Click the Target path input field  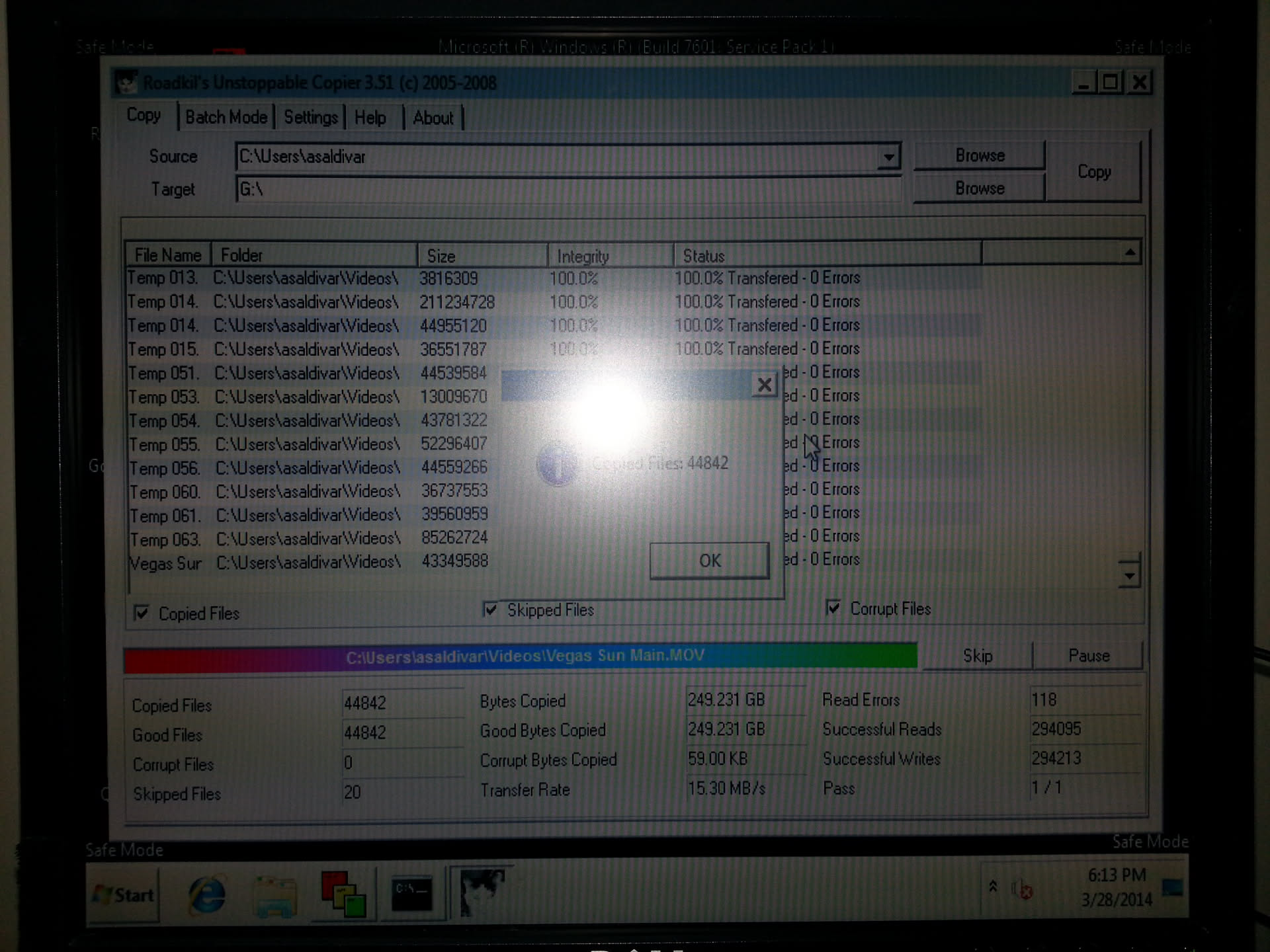569,190
